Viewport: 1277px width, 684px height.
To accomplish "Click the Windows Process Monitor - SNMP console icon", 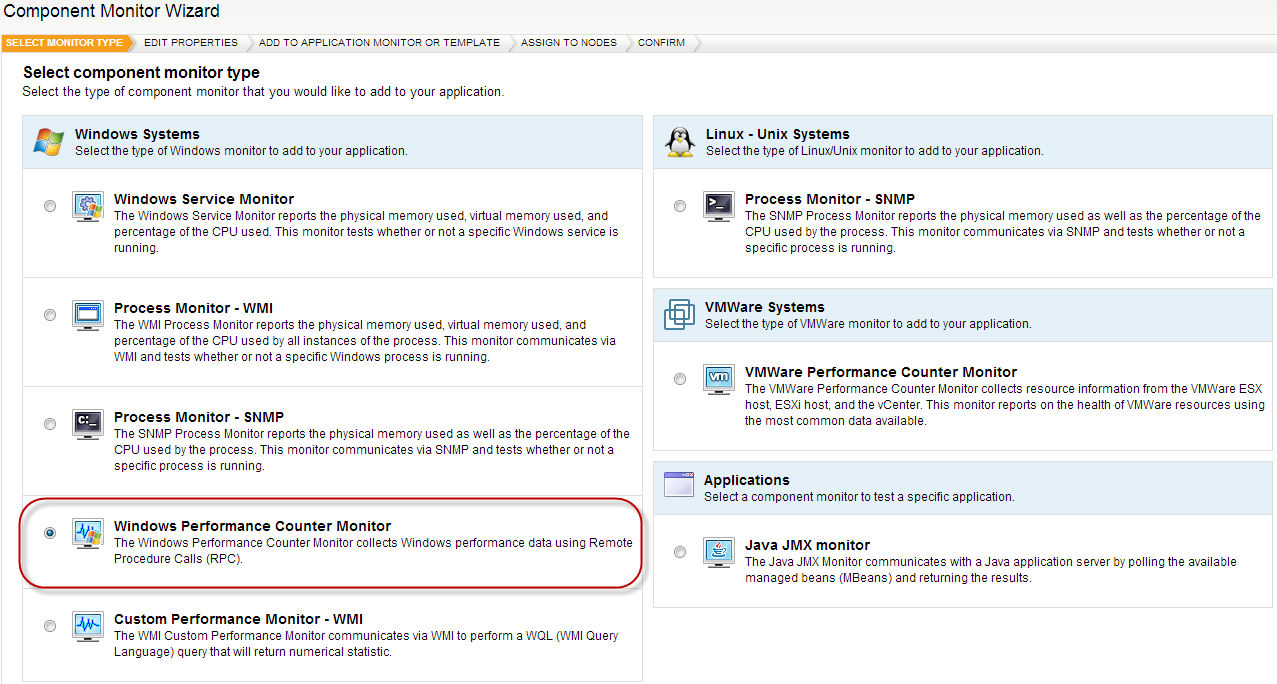I will tap(88, 424).
